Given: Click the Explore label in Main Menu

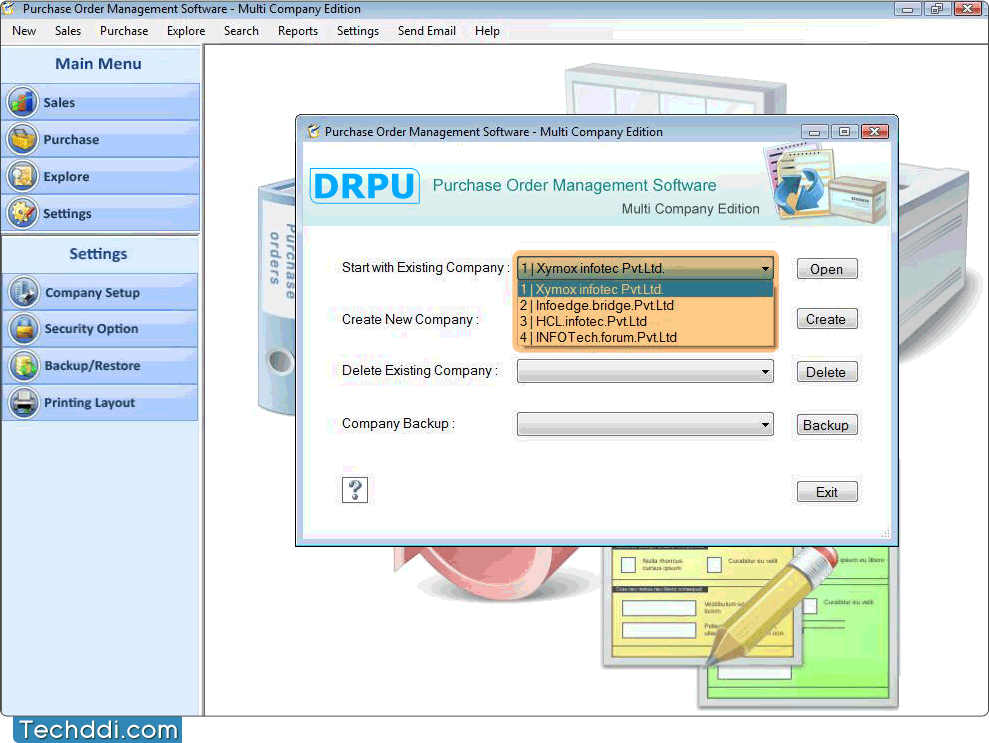Looking at the screenshot, I should pyautogui.click(x=66, y=177).
